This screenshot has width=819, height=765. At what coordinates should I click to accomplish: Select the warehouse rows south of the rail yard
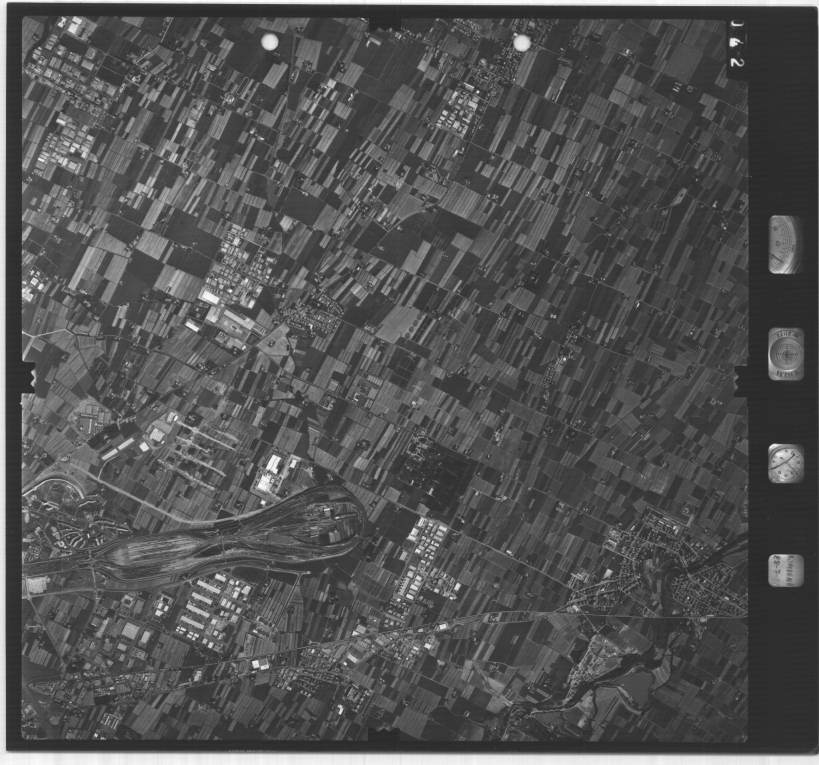click(212, 605)
